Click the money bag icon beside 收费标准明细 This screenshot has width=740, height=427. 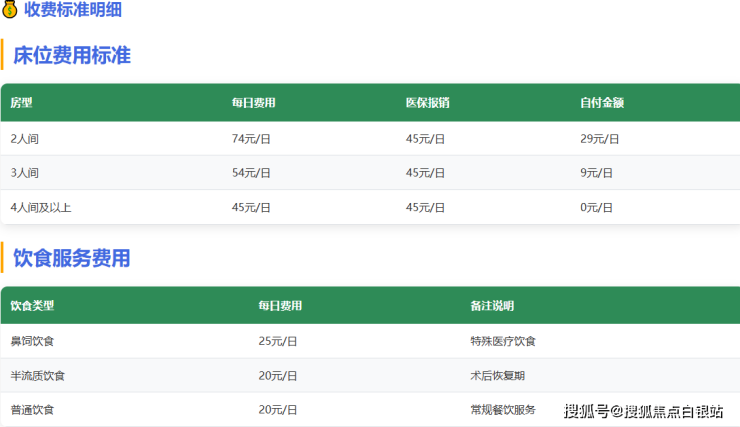coord(10,10)
